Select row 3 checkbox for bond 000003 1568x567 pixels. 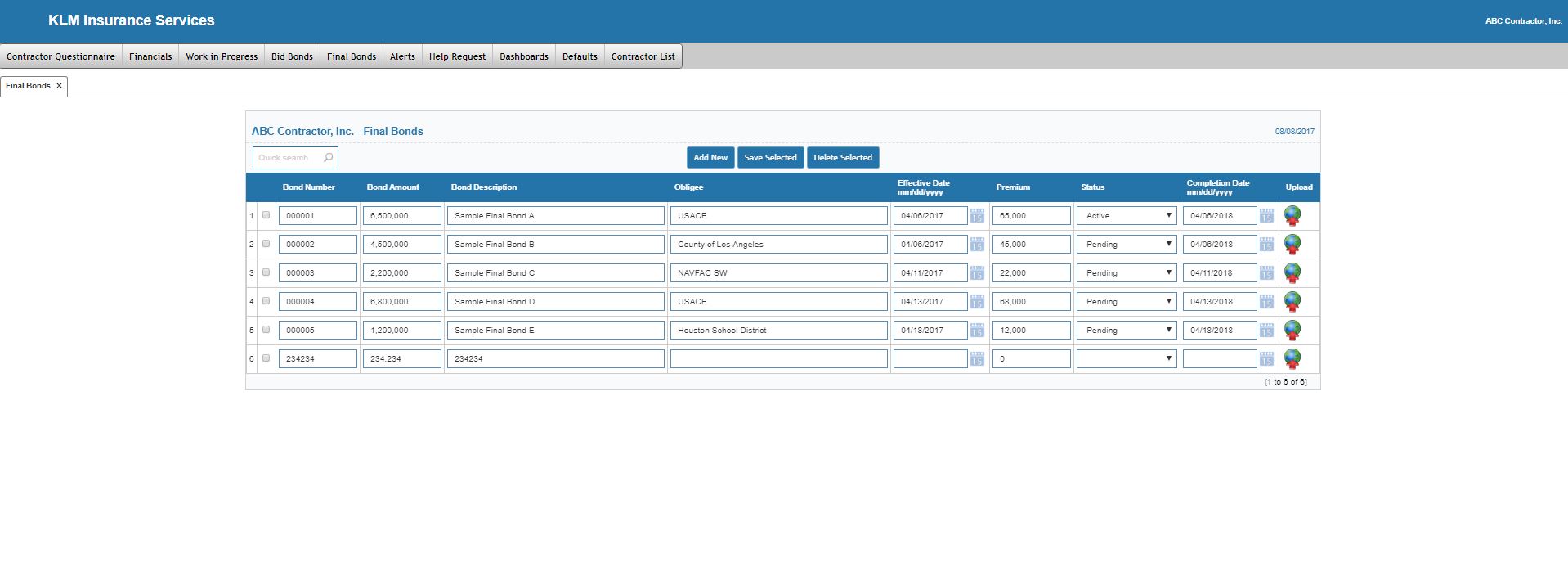pos(266,272)
